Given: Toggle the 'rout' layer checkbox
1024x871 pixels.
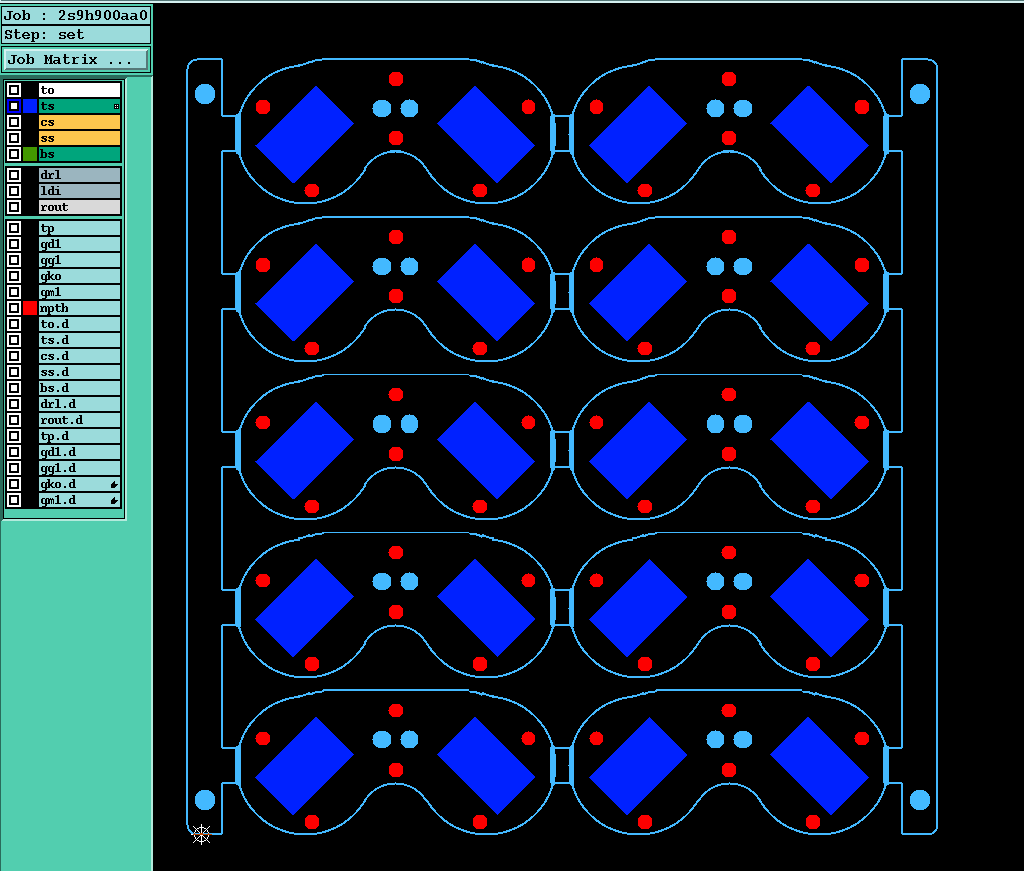Looking at the screenshot, I should tap(14, 207).
